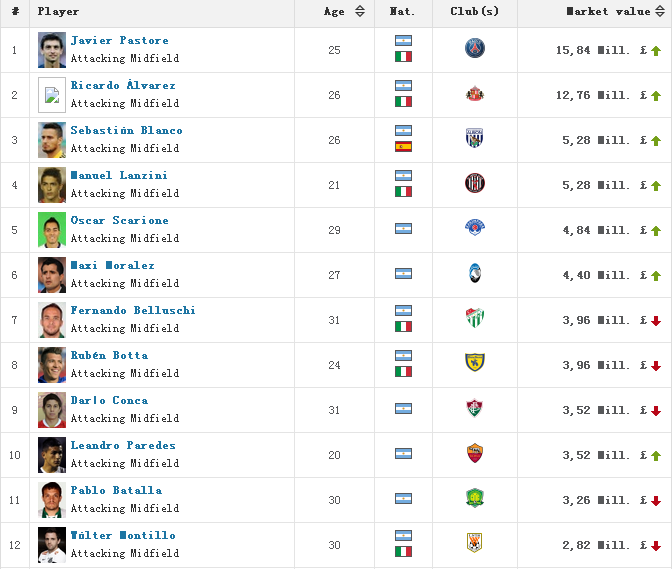This screenshot has width=672, height=569.
Task: Click the Fluminense crest in Darío Conca's row
Action: [x=474, y=408]
